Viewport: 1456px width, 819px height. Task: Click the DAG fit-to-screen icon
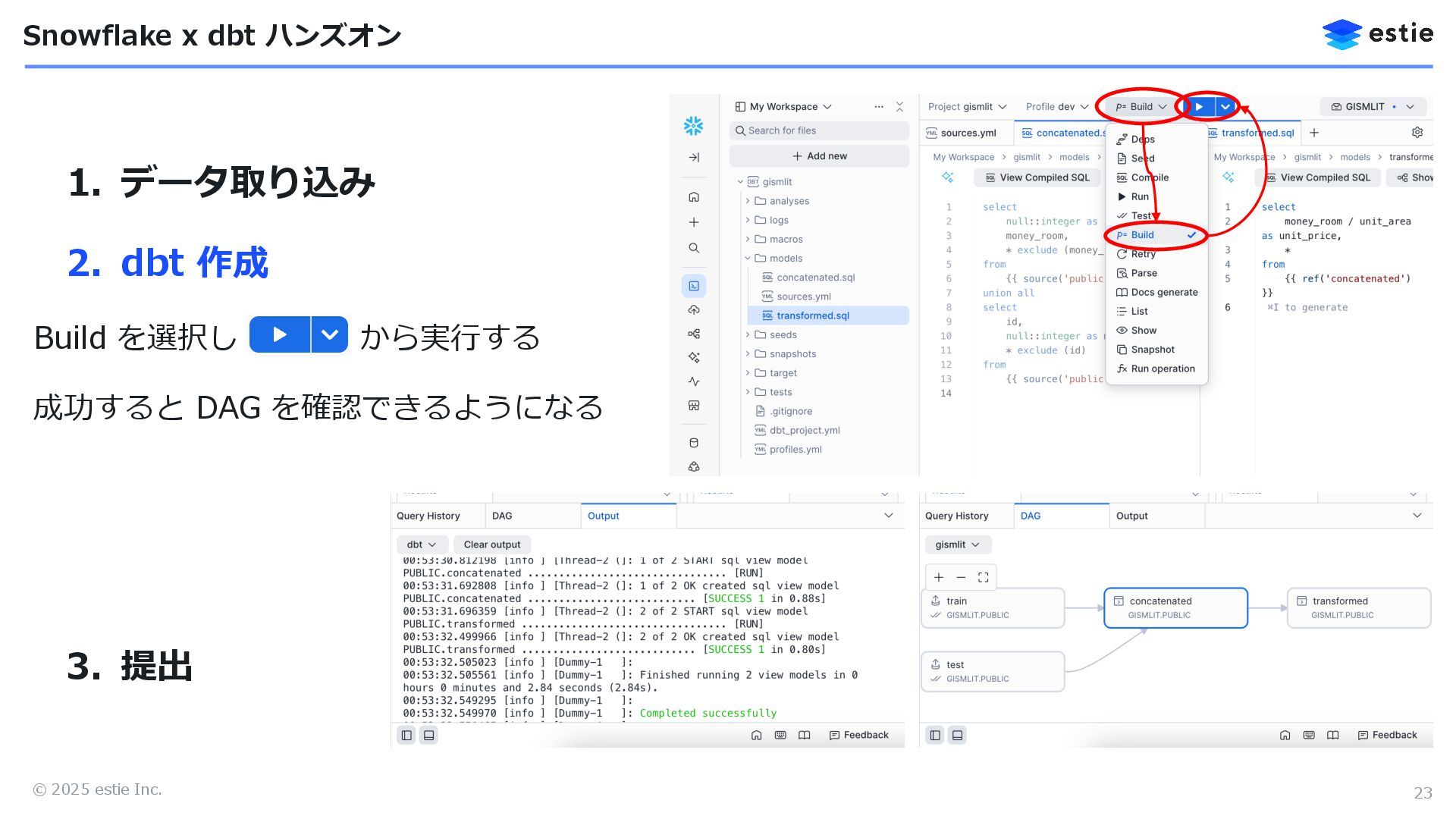click(983, 577)
